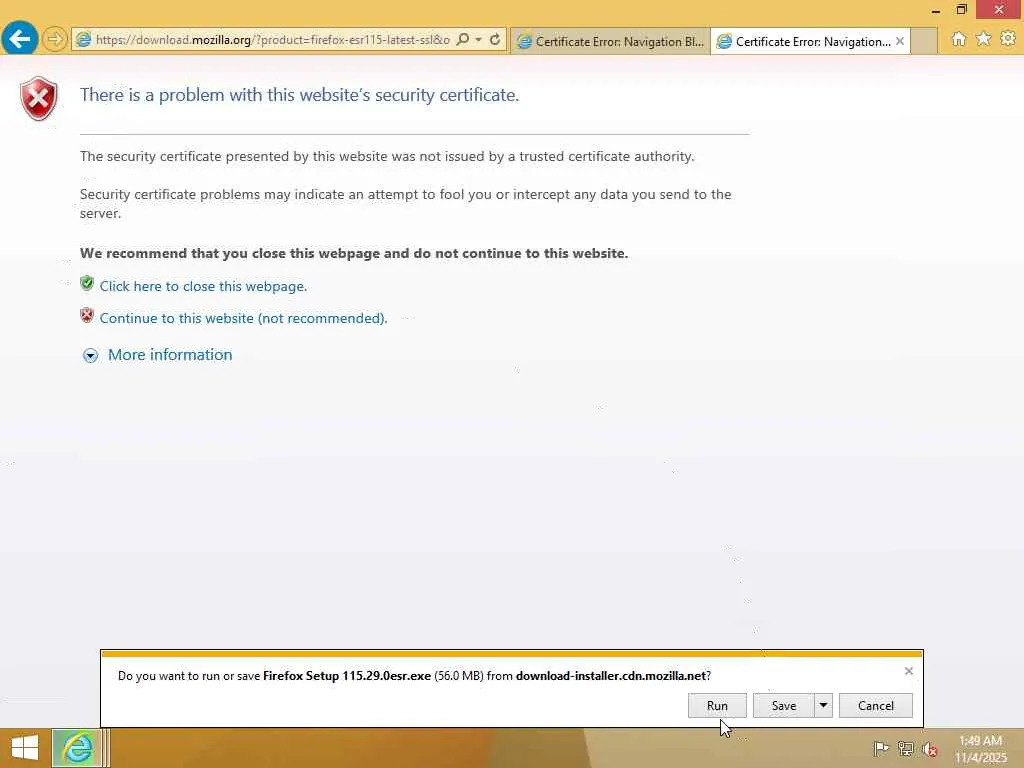Run the Firefox Setup download
1024x768 pixels.
click(717, 705)
